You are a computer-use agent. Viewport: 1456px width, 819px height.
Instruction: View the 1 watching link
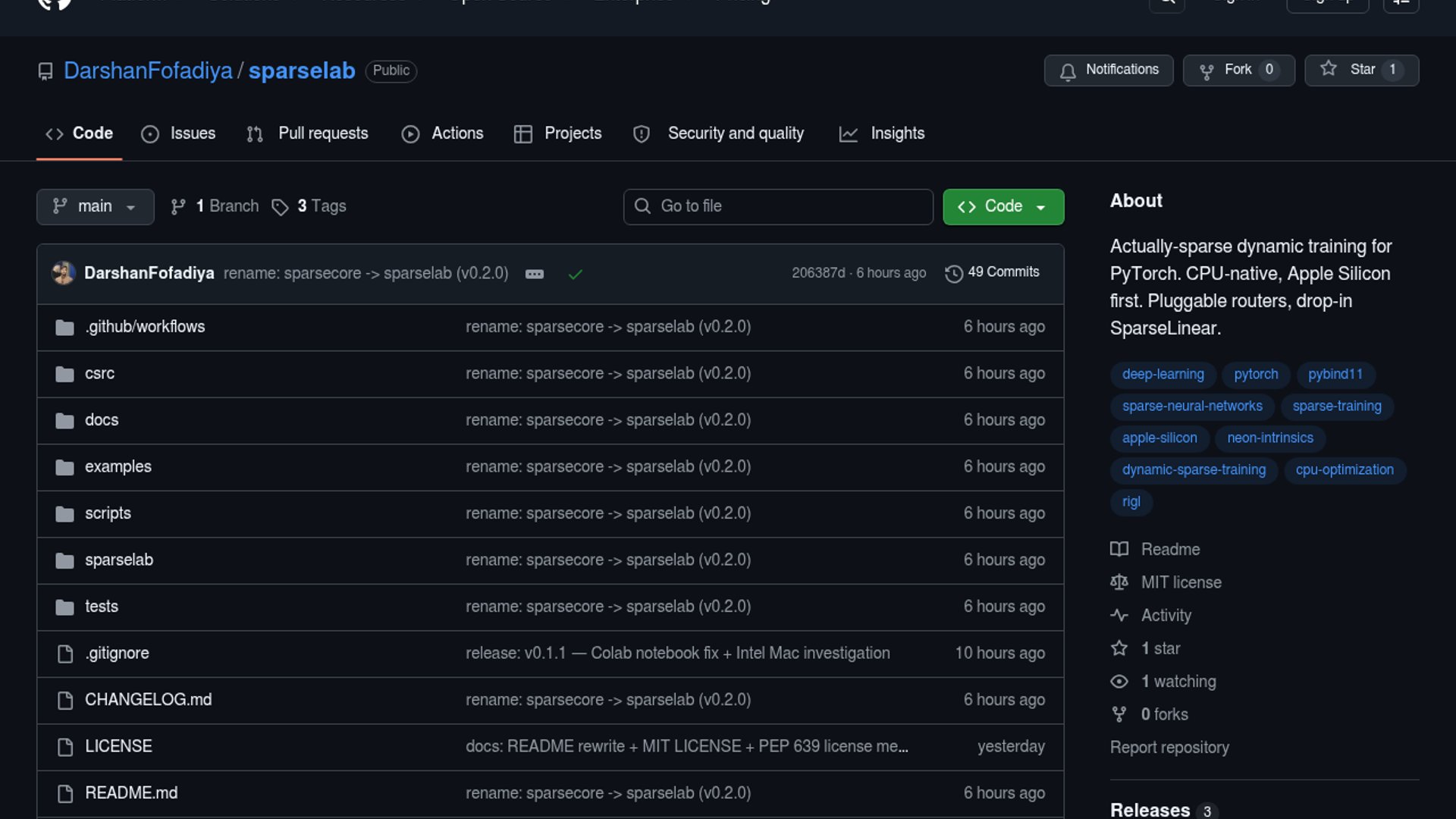coord(1178,681)
